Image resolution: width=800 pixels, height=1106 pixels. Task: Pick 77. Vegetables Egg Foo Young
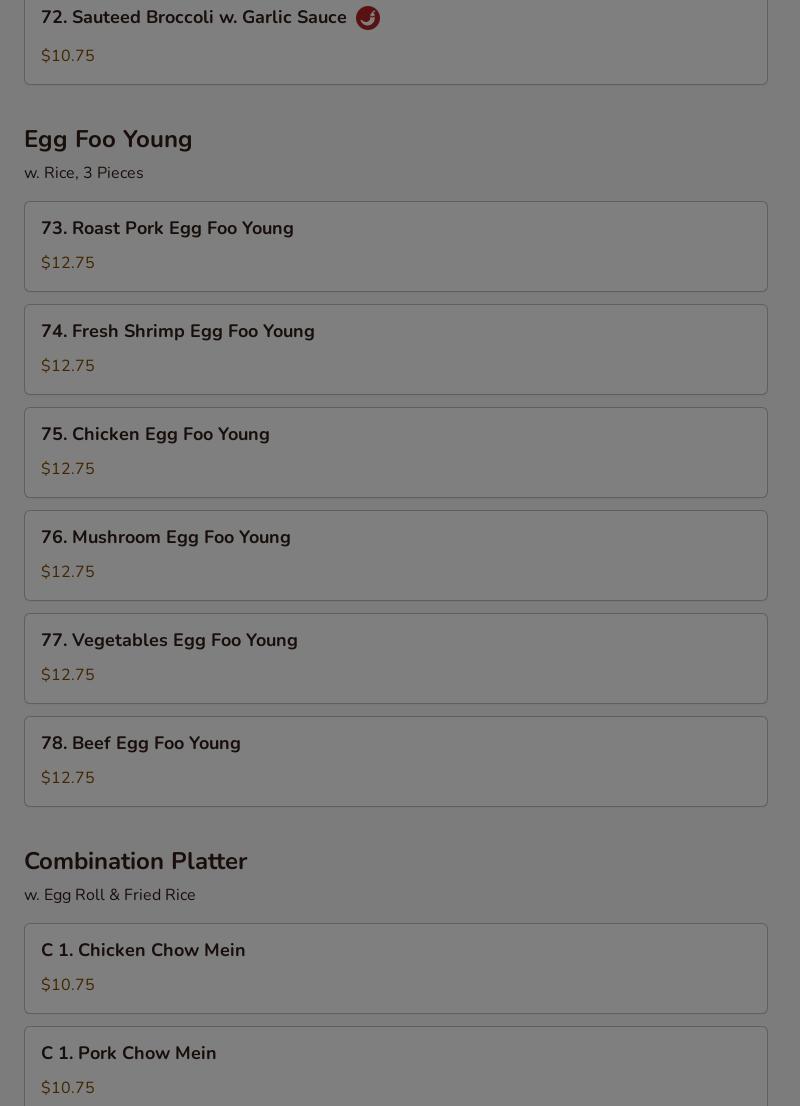pyautogui.click(x=396, y=658)
